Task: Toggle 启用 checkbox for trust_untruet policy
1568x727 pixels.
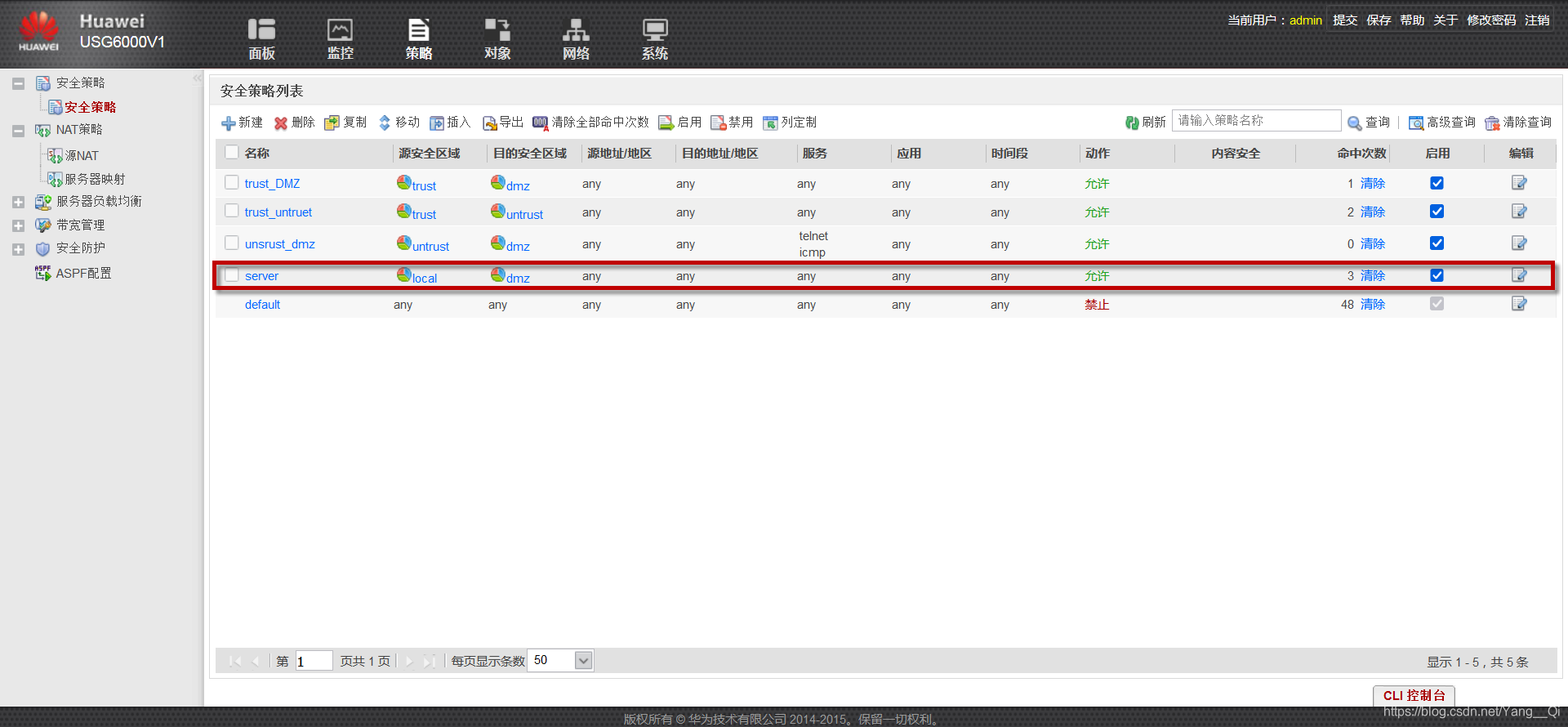Action: pyautogui.click(x=1437, y=212)
